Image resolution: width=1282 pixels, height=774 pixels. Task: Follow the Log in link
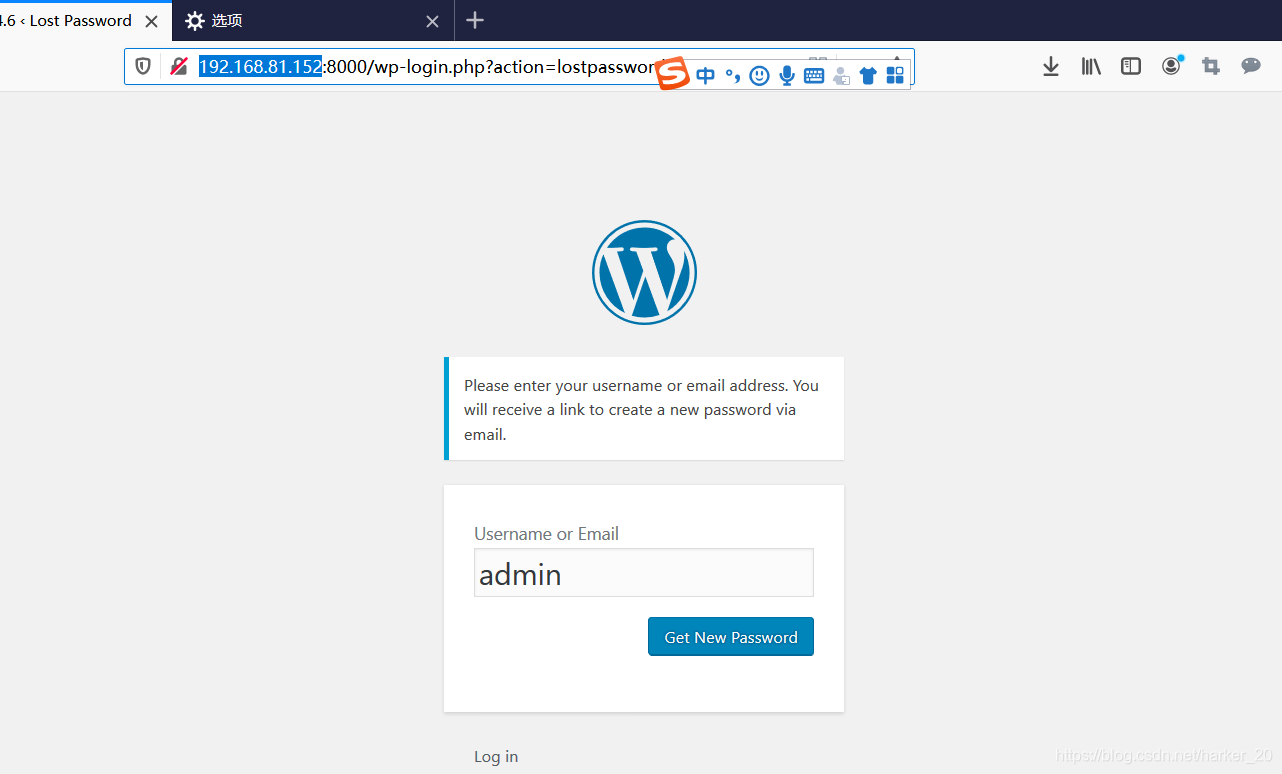[496, 756]
